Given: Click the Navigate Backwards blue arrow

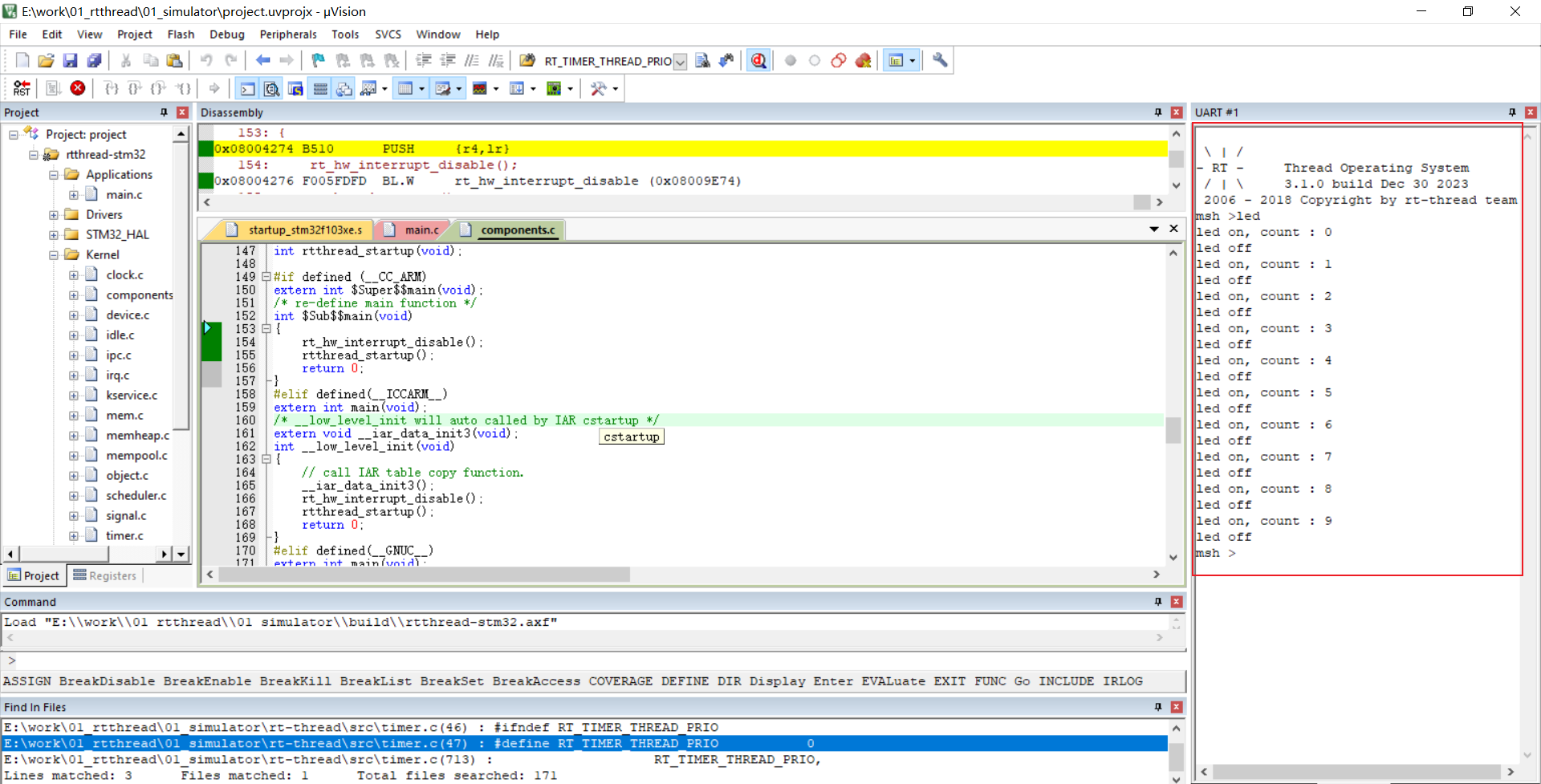Looking at the screenshot, I should [262, 61].
